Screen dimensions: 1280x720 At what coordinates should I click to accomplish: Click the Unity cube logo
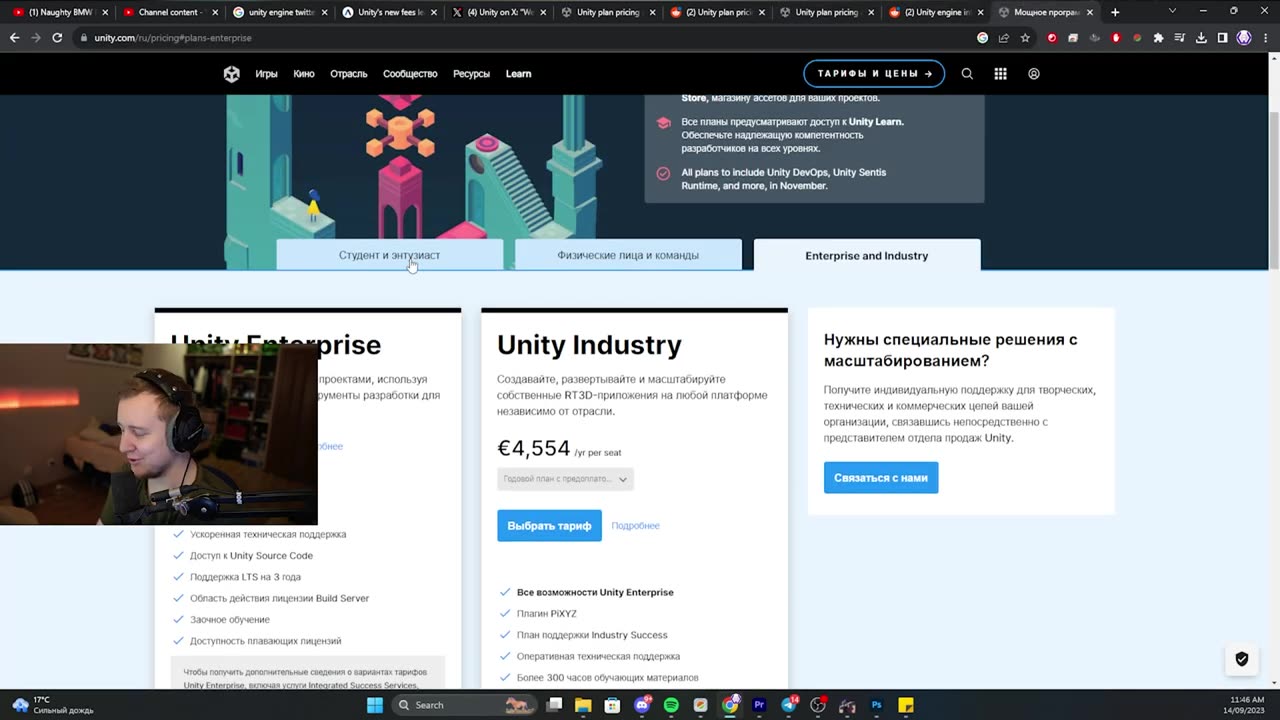[231, 74]
